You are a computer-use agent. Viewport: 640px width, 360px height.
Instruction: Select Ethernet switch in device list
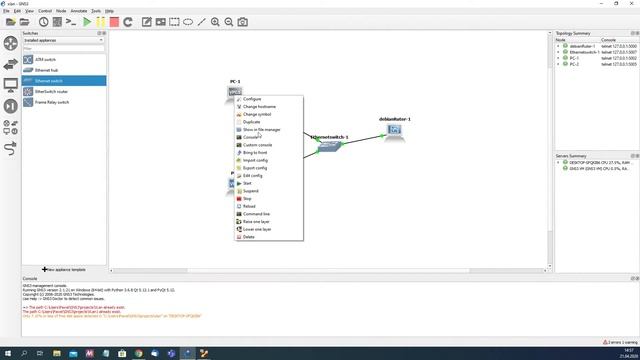click(x=64, y=81)
